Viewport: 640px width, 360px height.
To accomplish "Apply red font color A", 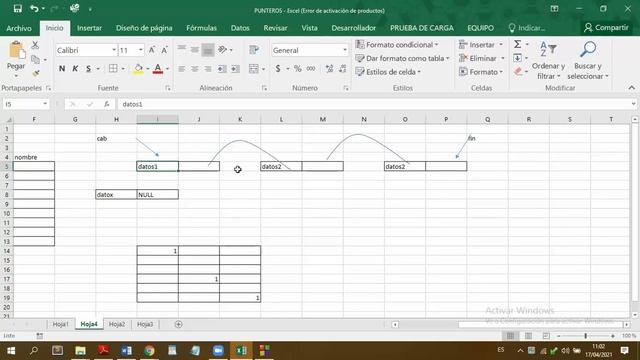I will point(158,69).
